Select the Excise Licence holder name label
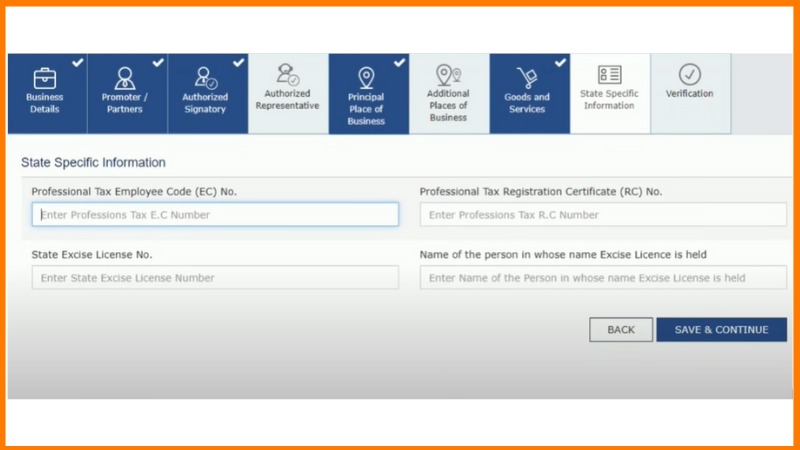The width and height of the screenshot is (800, 450). (563, 255)
